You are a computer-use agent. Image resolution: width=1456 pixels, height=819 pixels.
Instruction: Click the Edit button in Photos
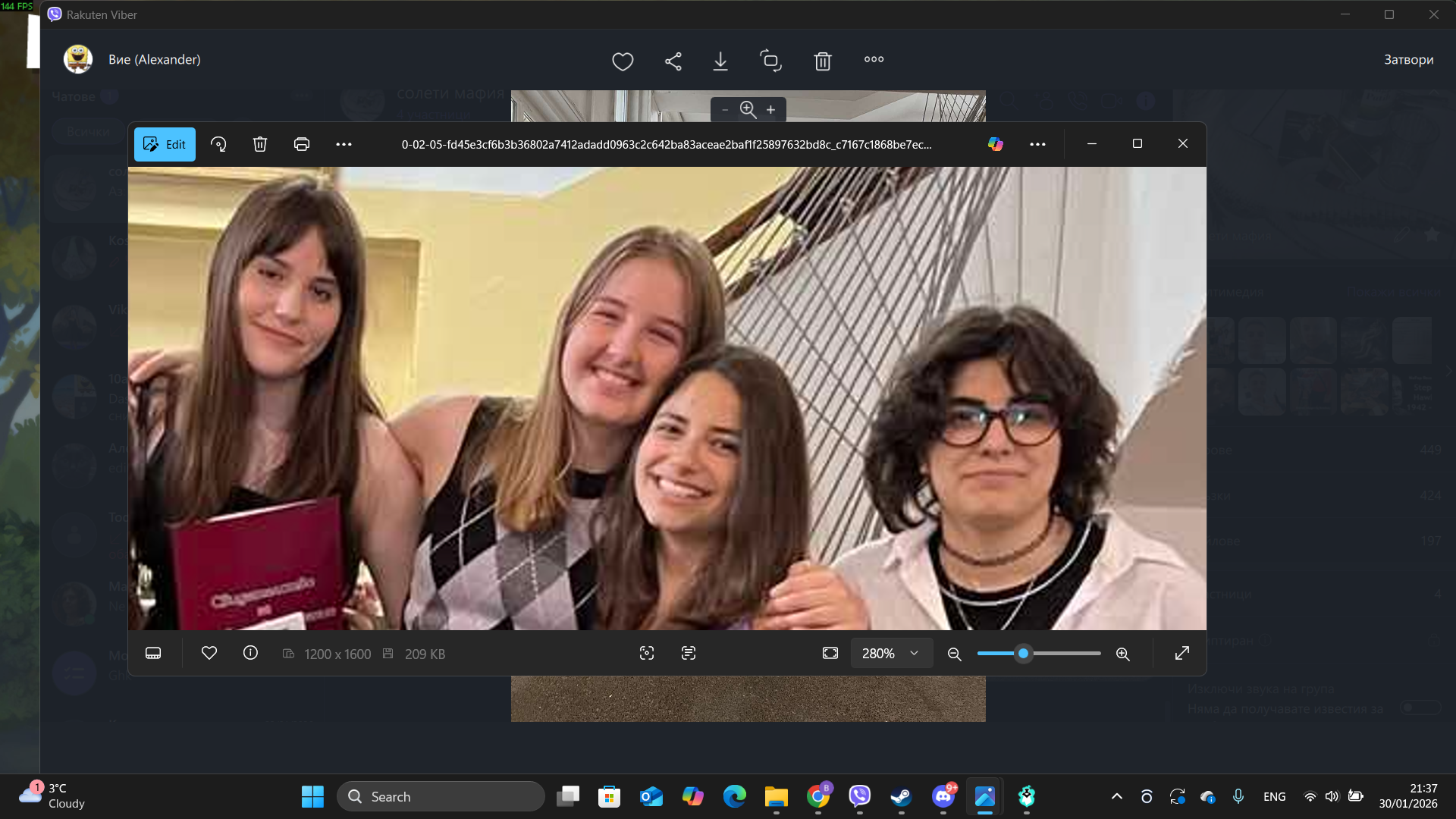[165, 144]
